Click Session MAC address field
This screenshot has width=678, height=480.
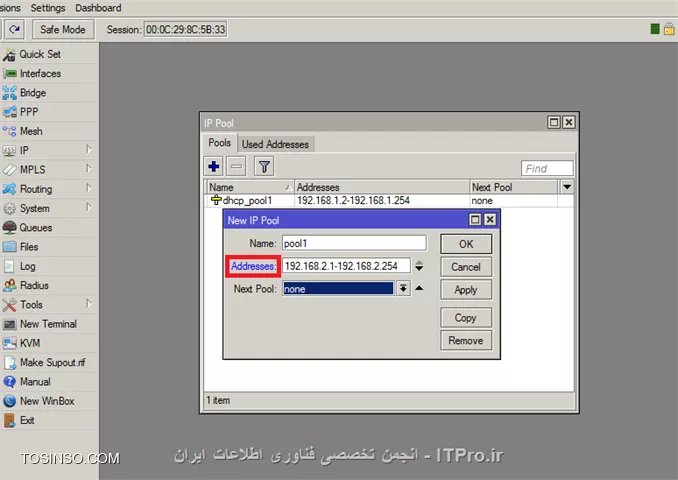click(185, 29)
